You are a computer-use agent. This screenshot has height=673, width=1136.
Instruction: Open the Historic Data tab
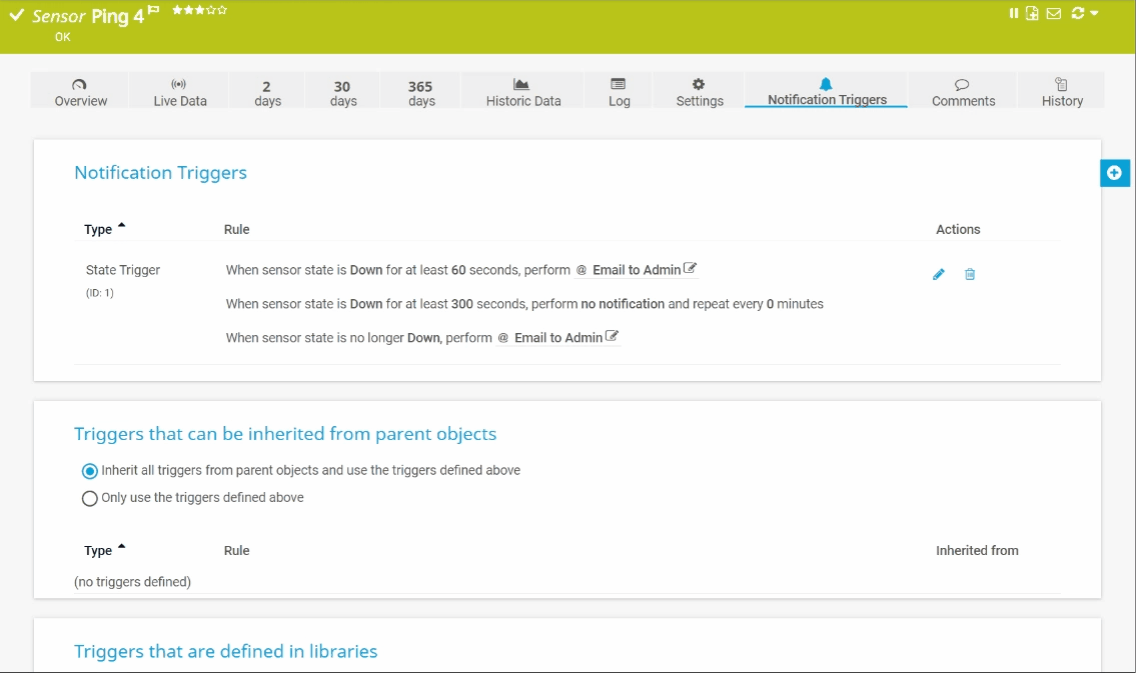[521, 91]
